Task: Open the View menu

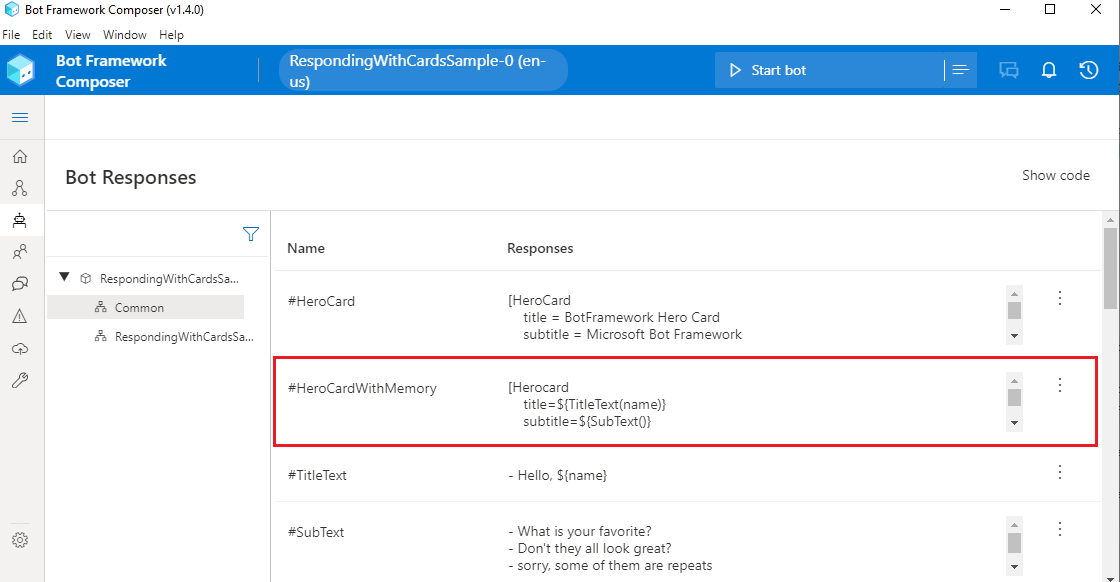Action: [78, 35]
